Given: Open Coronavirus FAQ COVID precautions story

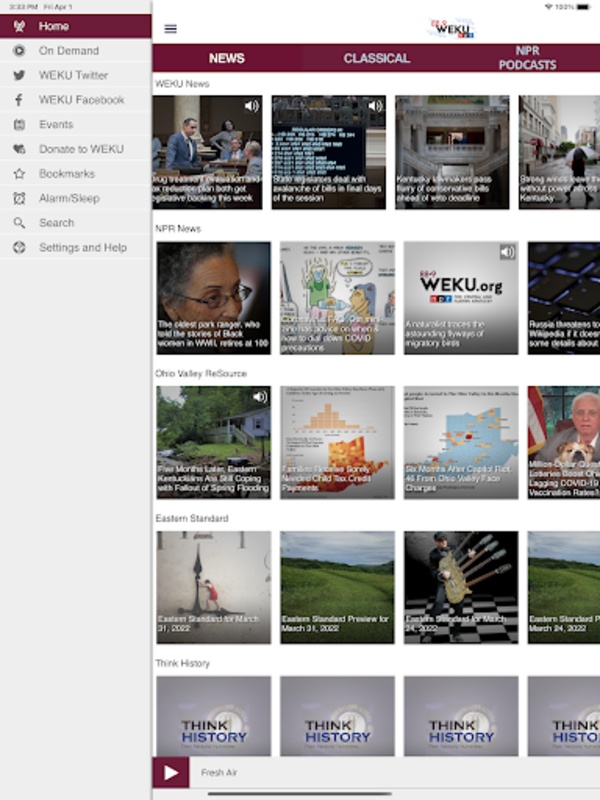Looking at the screenshot, I should click(337, 298).
